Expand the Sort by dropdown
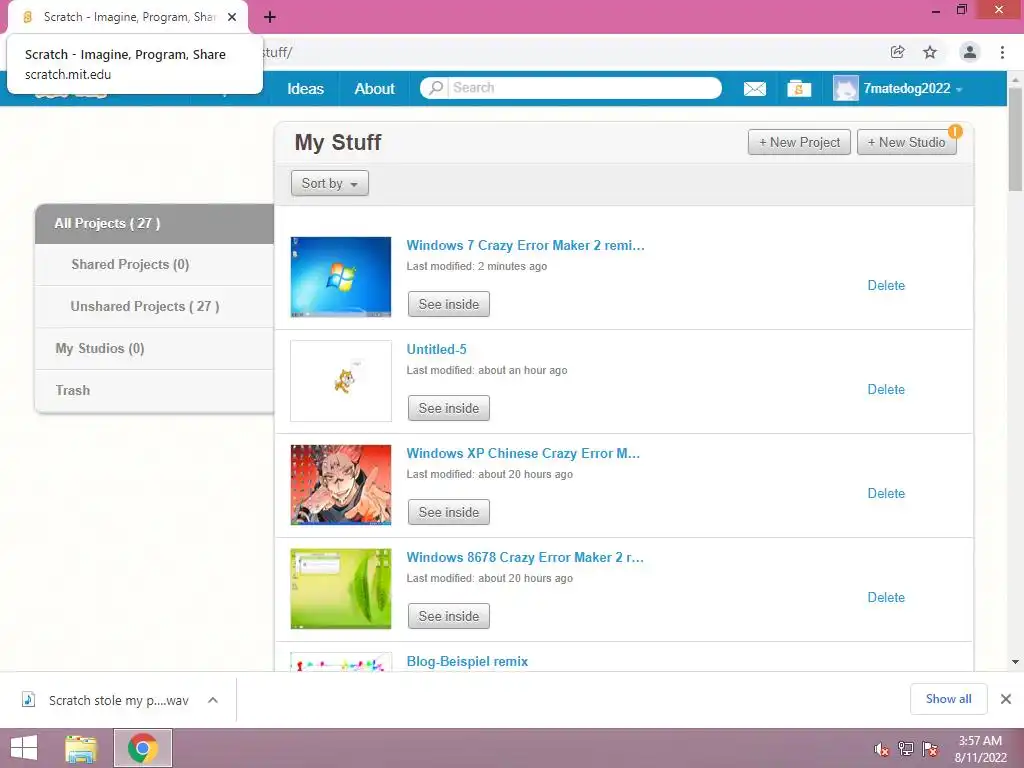1024x768 pixels. (330, 184)
